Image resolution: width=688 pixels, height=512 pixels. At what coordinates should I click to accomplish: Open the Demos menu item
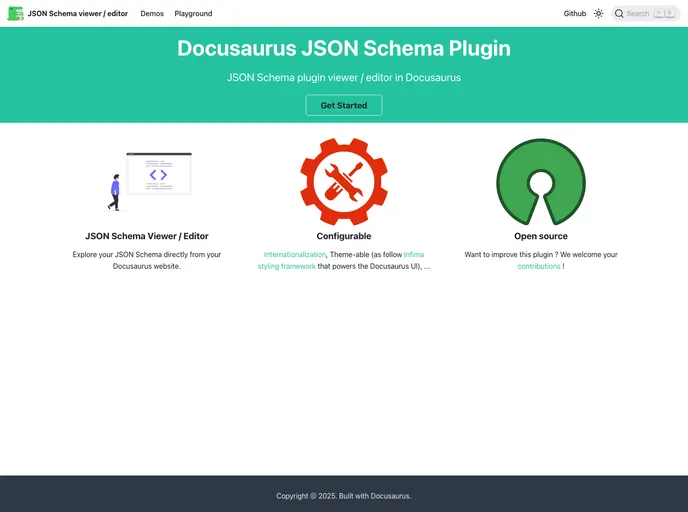(x=152, y=14)
